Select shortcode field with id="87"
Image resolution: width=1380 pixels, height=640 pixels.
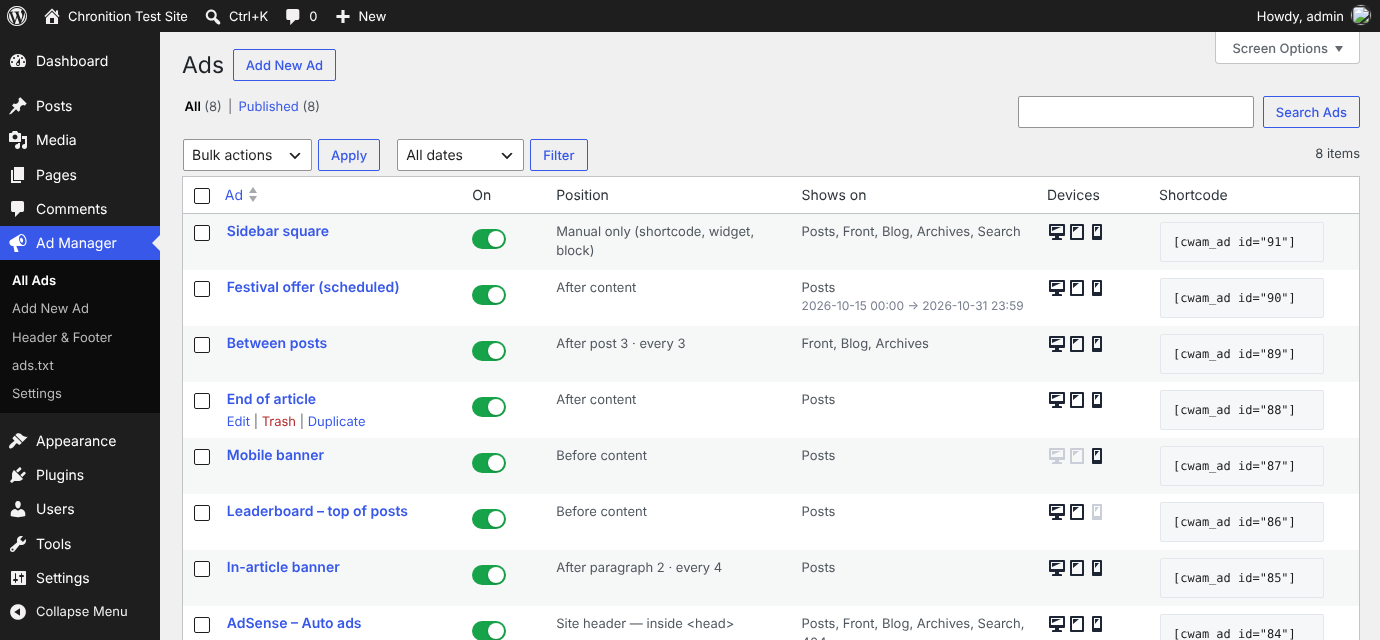1242,466
